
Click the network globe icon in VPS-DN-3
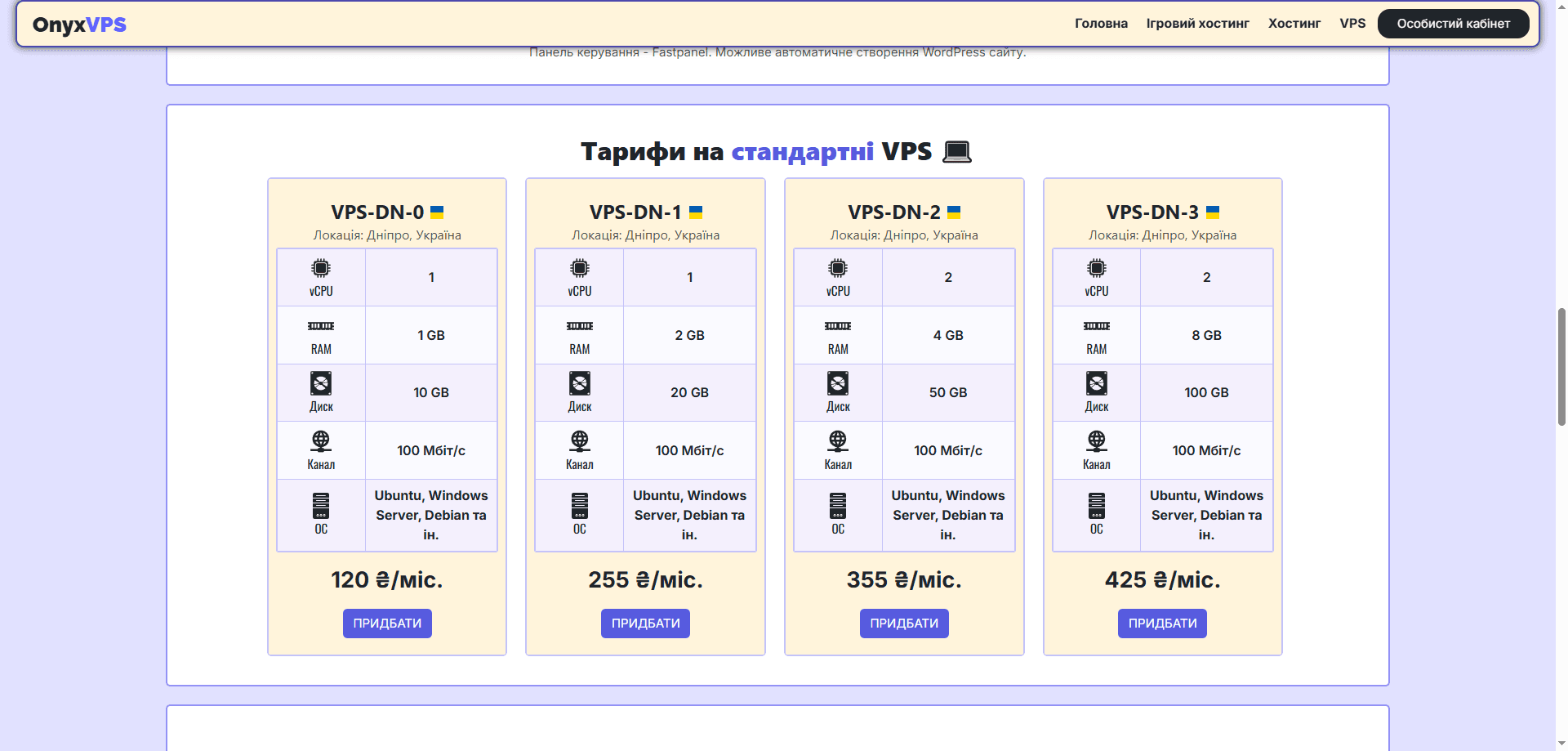pos(1096,441)
